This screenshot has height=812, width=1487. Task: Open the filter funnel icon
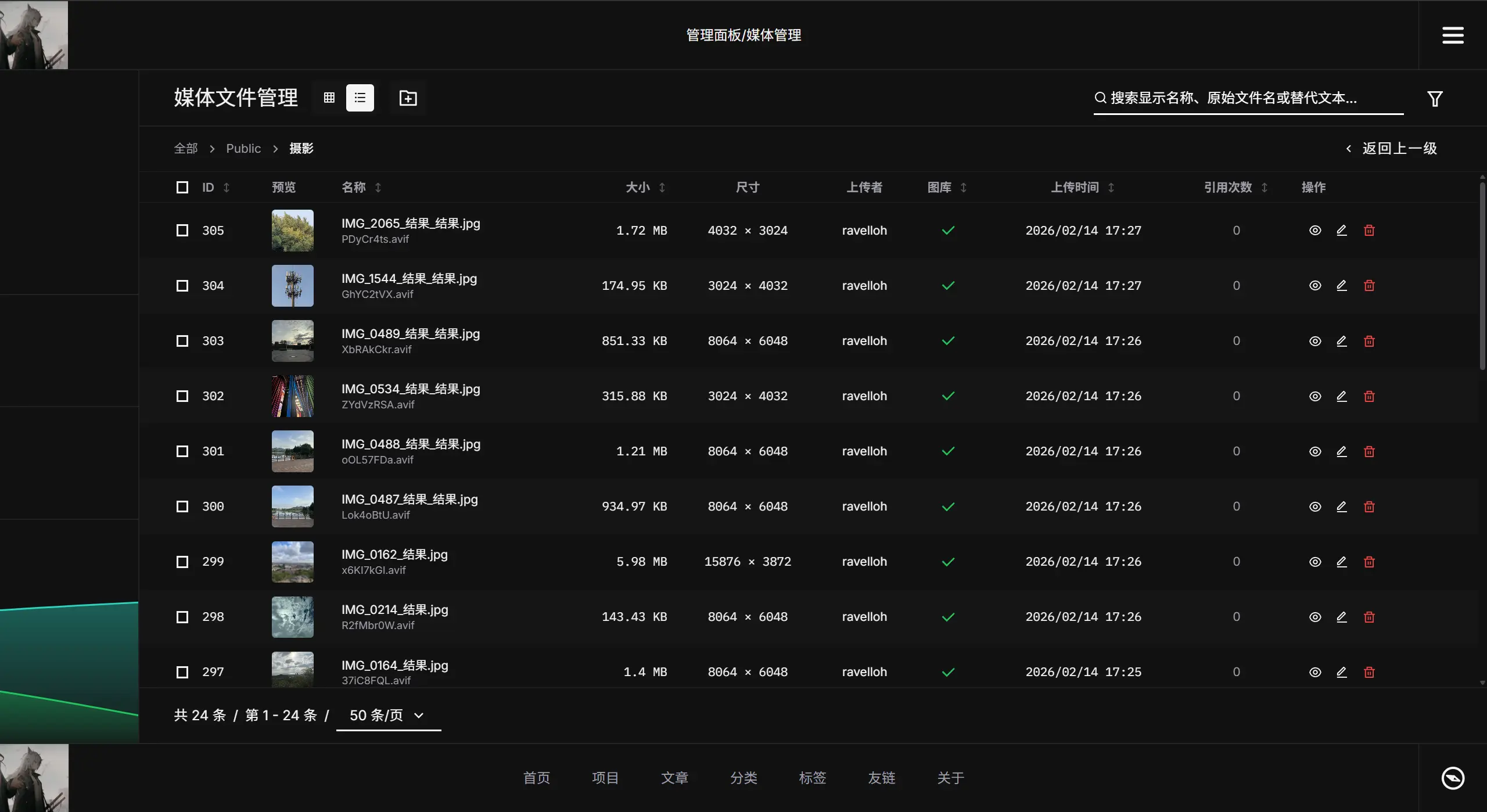pyautogui.click(x=1435, y=99)
